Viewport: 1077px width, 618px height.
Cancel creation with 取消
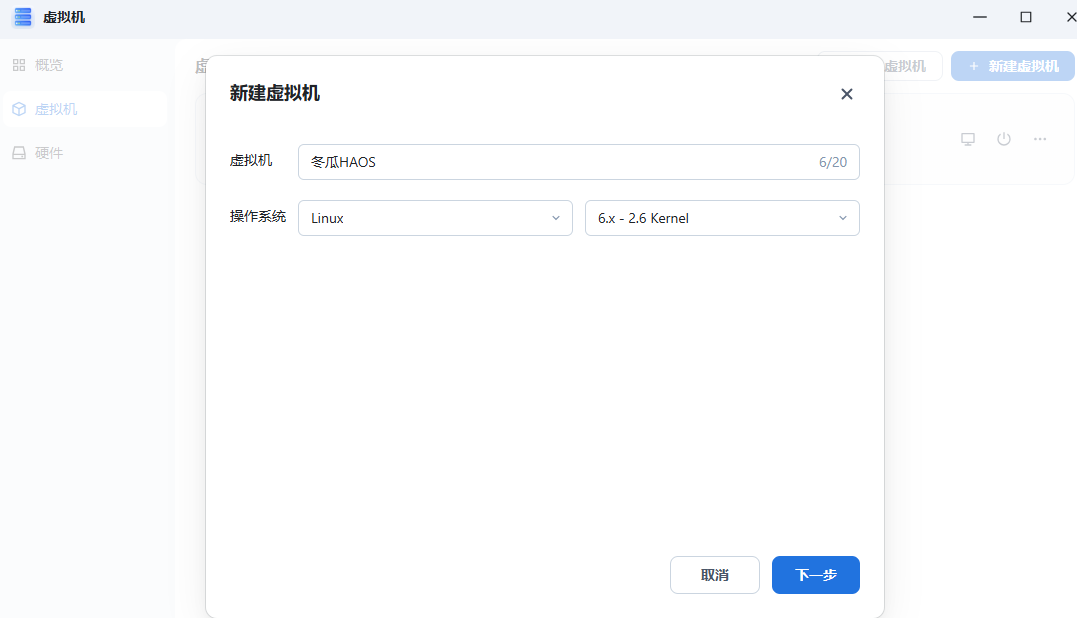pos(714,575)
